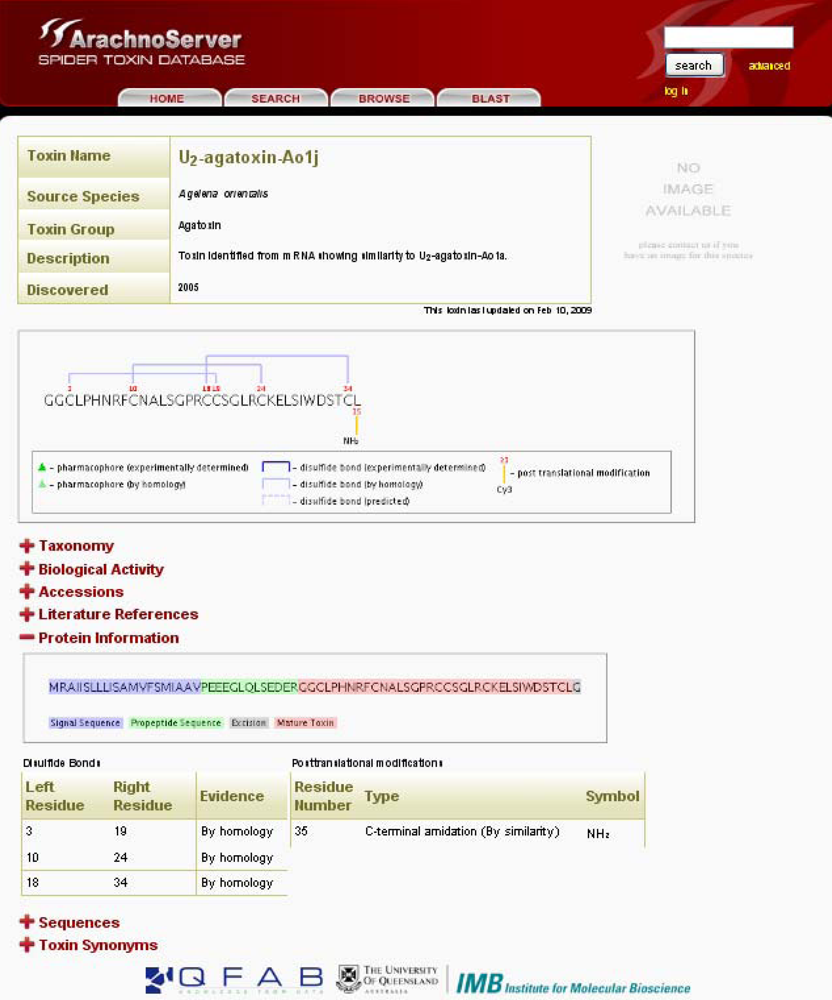
Task: Open the SEARCH tab
Action: [x=275, y=98]
